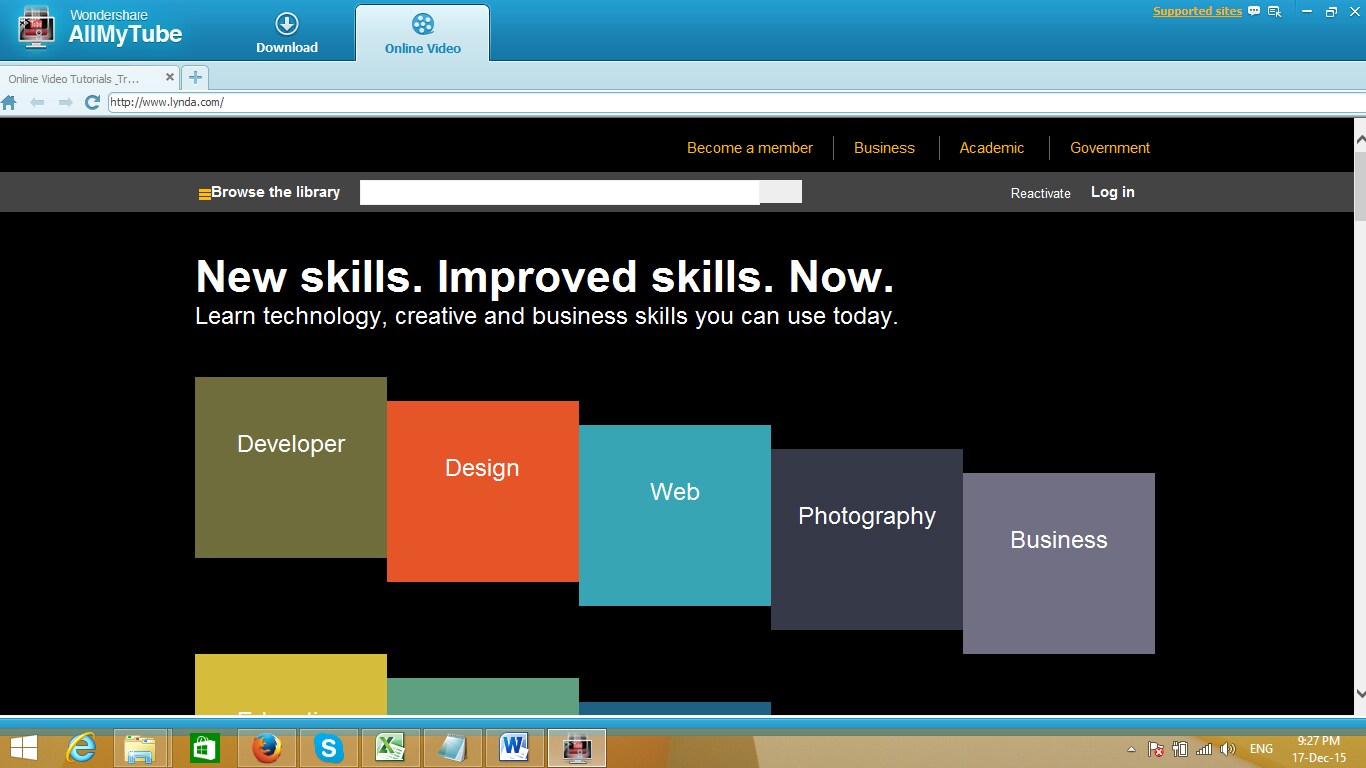The image size is (1366, 768).
Task: Select the Developer category tile
Action: tap(291, 467)
